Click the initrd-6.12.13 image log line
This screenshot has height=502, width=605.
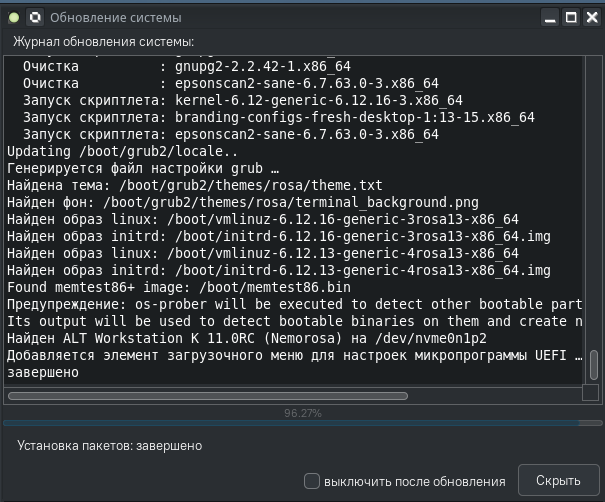point(279,270)
